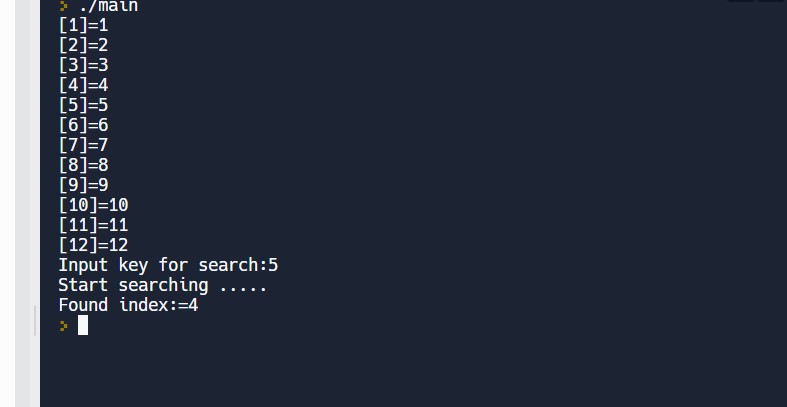Click the output line [1]=1
Viewport: 787px width, 407px height.
(x=83, y=25)
